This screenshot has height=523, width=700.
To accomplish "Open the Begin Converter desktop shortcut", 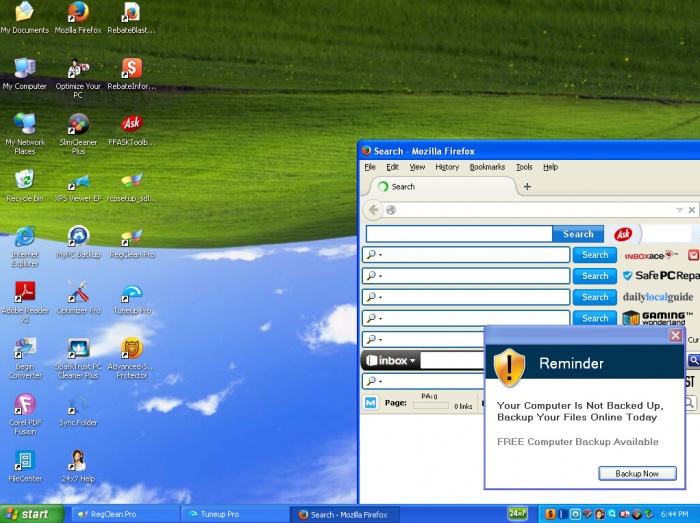I will point(25,358).
